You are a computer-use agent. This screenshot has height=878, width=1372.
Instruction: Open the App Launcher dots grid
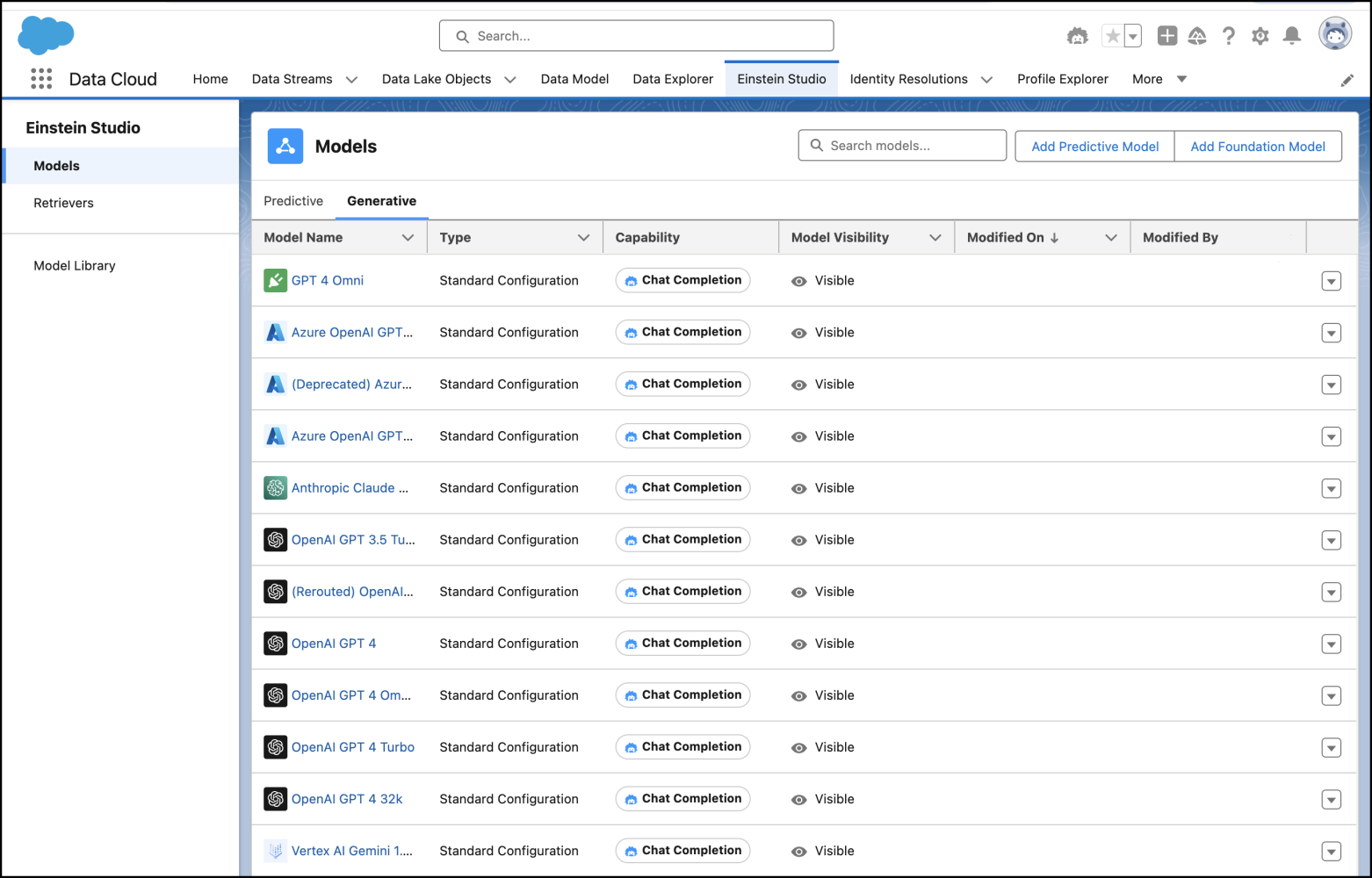(41, 79)
